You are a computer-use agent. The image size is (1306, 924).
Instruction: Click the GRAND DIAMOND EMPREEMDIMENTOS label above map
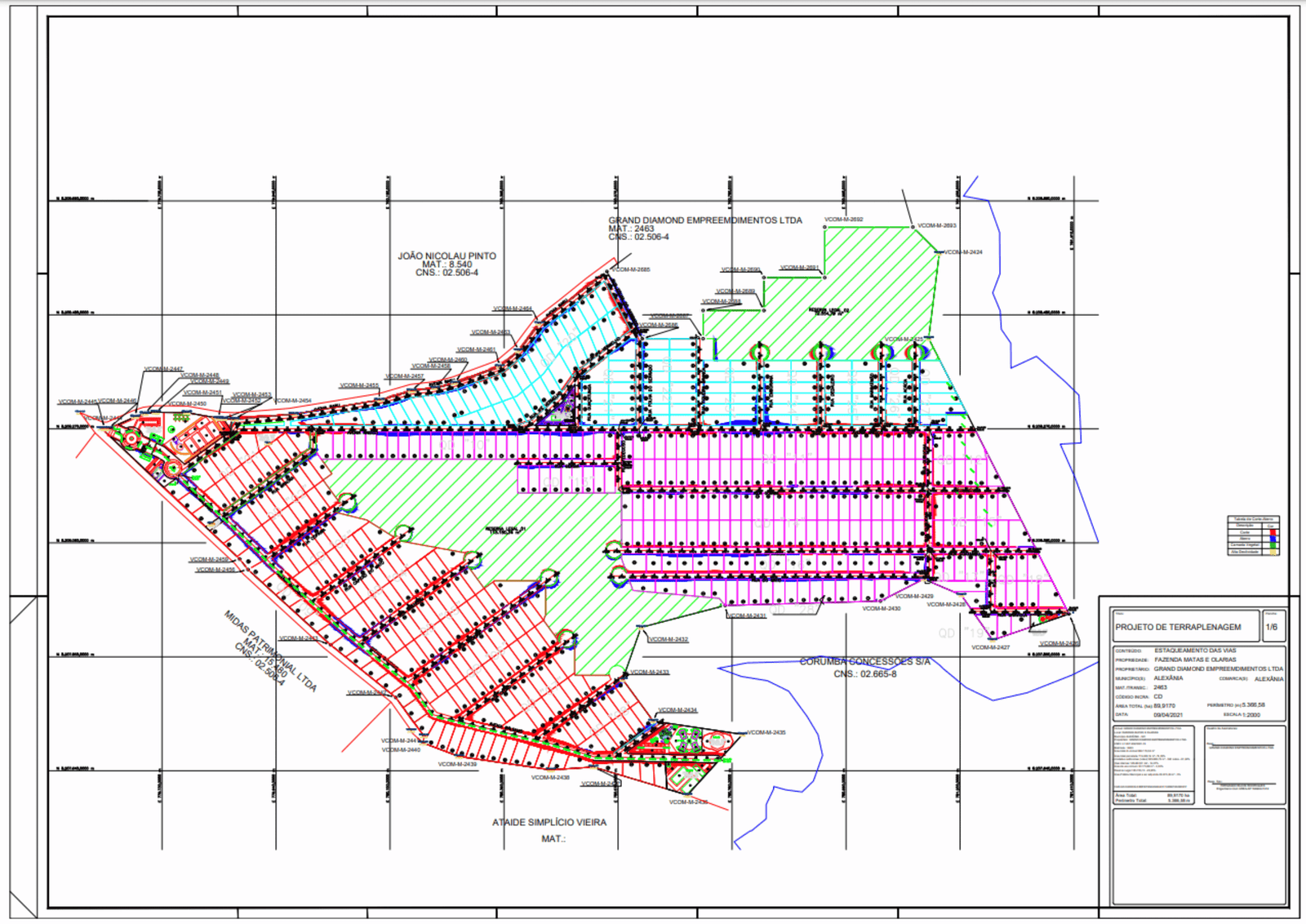pos(704,220)
